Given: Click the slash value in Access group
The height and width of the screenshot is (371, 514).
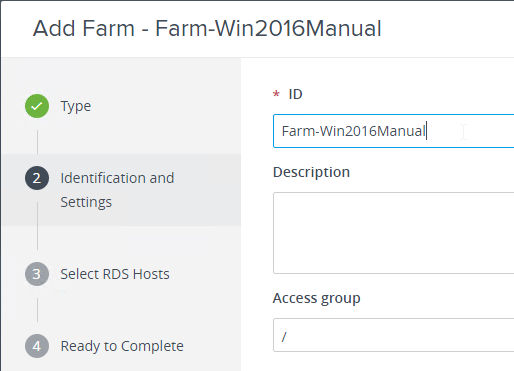Looking at the screenshot, I should pyautogui.click(x=284, y=337).
